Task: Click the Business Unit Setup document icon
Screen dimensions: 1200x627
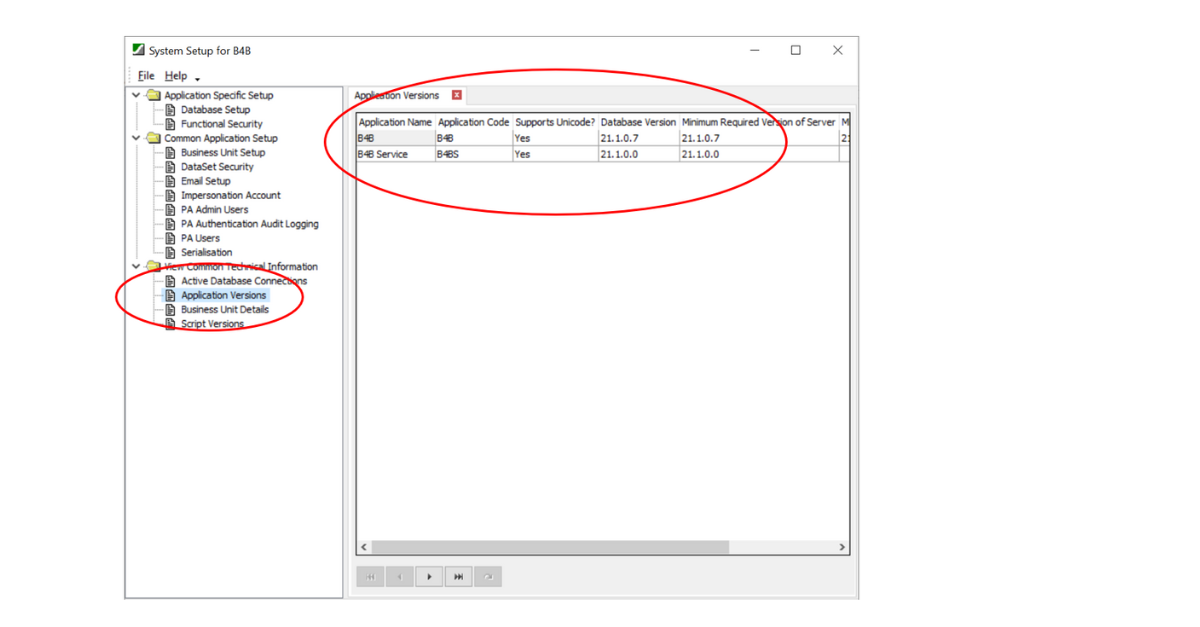Action: [171, 153]
